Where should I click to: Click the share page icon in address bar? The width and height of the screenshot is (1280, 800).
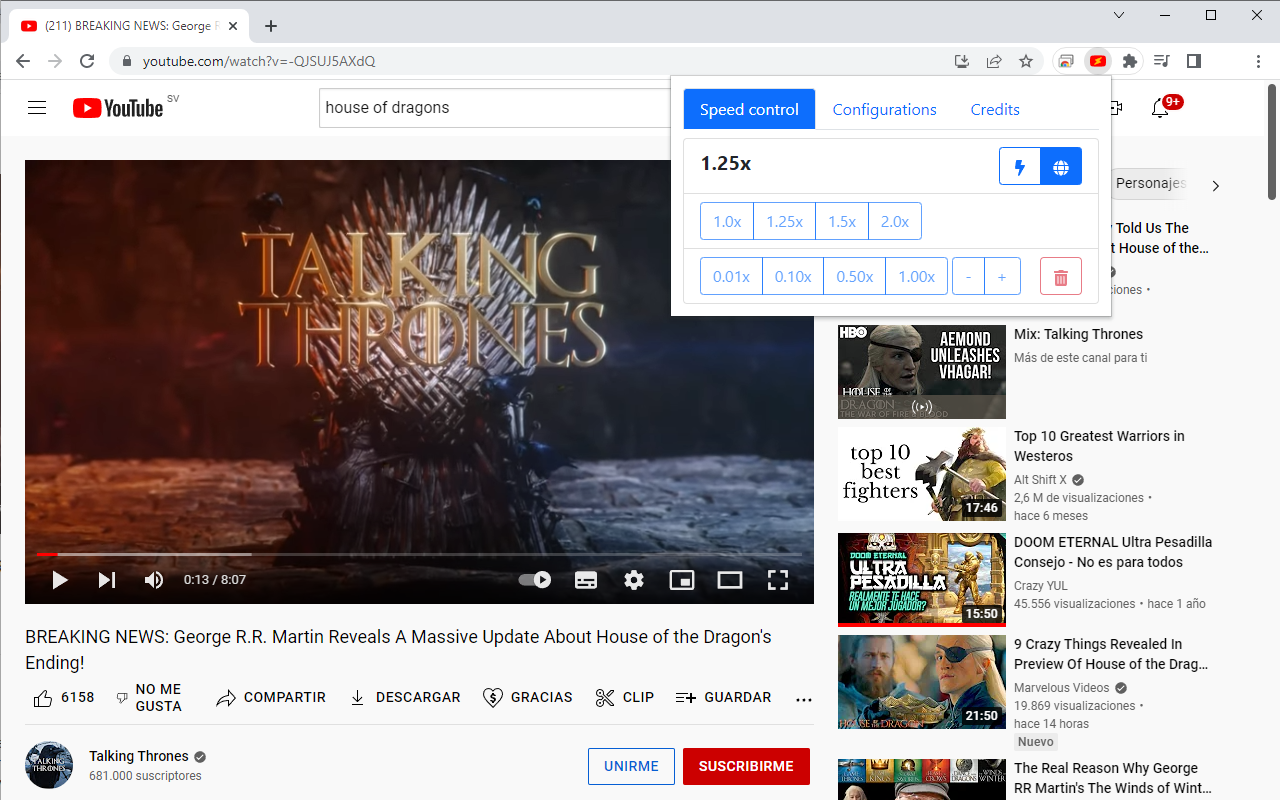click(994, 61)
